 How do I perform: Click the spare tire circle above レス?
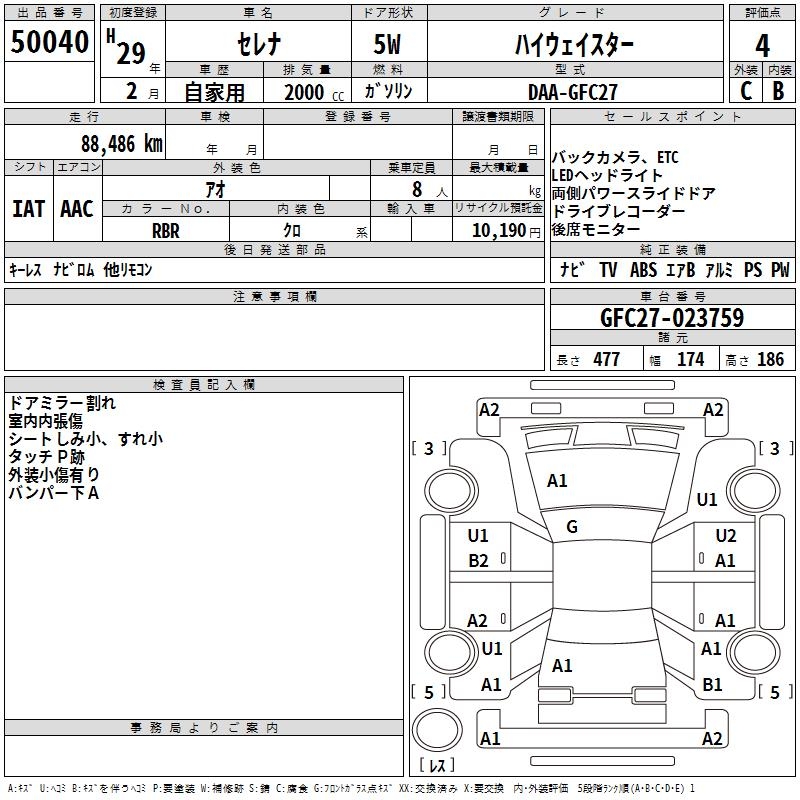pyautogui.click(x=436, y=727)
